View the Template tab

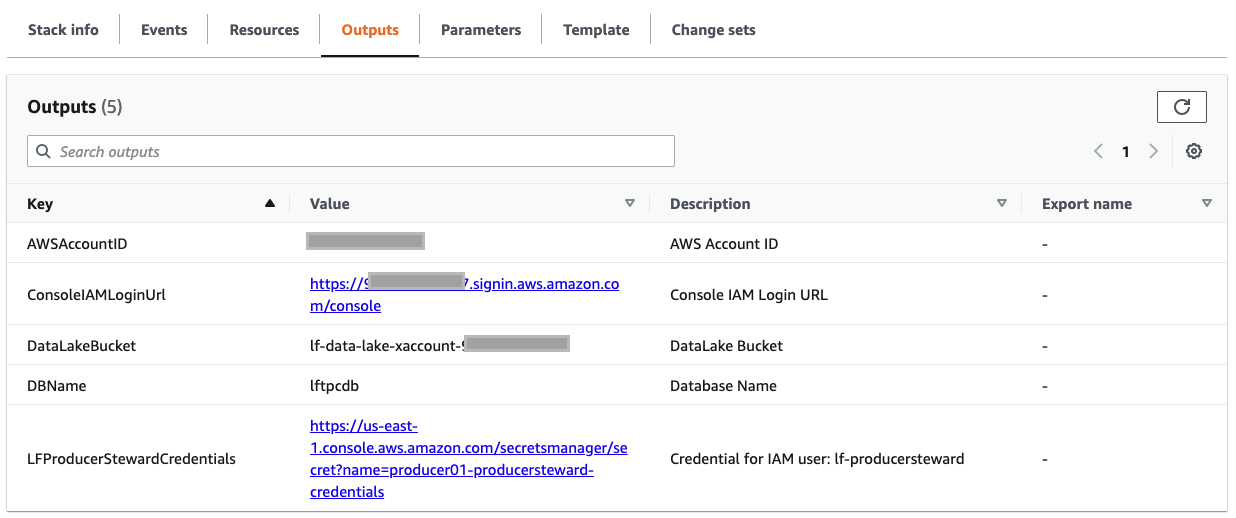tap(596, 30)
